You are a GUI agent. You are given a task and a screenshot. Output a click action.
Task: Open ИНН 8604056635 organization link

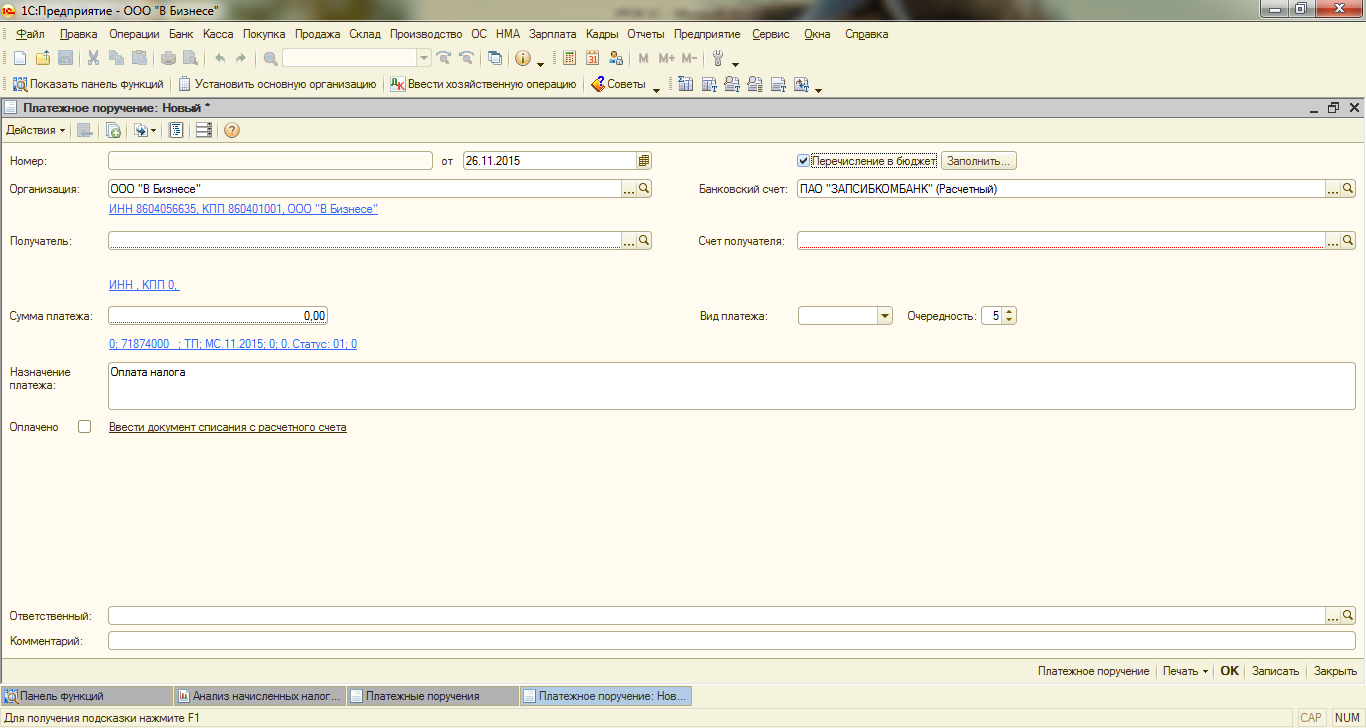(243, 209)
